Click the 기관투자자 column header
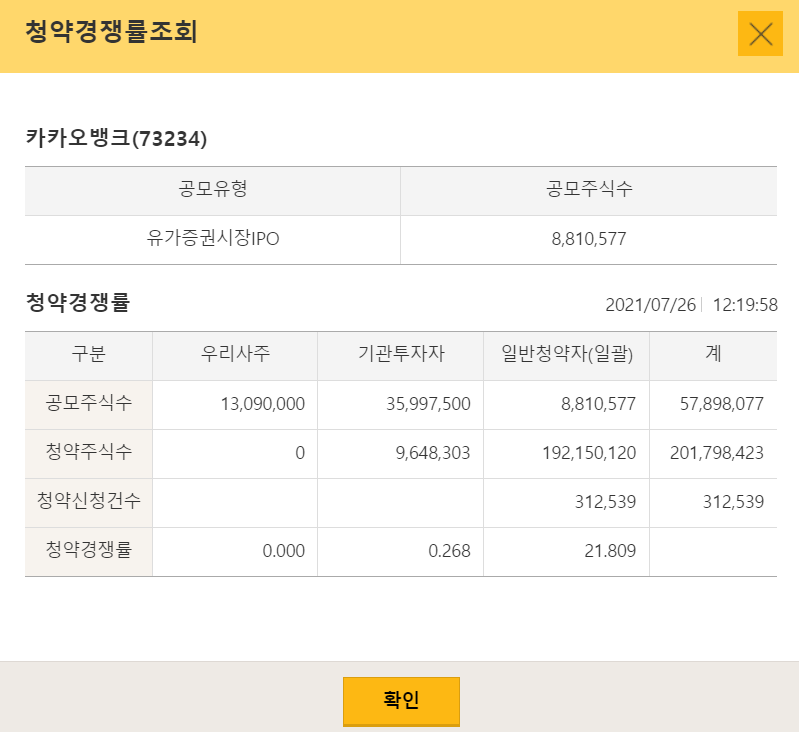This screenshot has width=799, height=732. tap(401, 354)
